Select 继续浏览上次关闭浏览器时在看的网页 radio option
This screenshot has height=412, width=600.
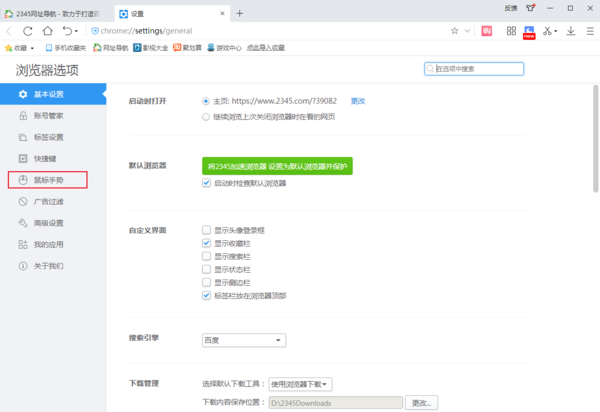(x=206, y=116)
